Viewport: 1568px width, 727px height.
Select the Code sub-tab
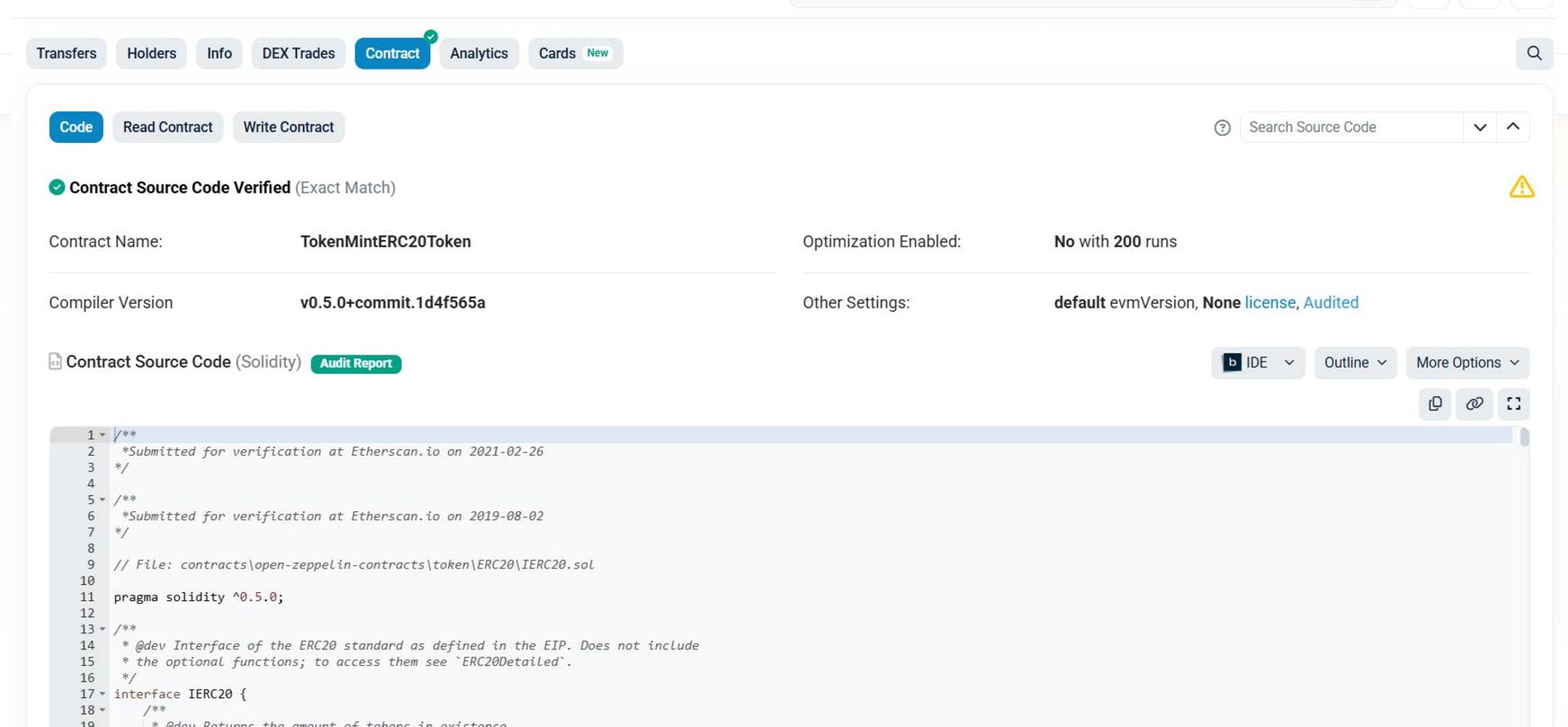point(76,127)
